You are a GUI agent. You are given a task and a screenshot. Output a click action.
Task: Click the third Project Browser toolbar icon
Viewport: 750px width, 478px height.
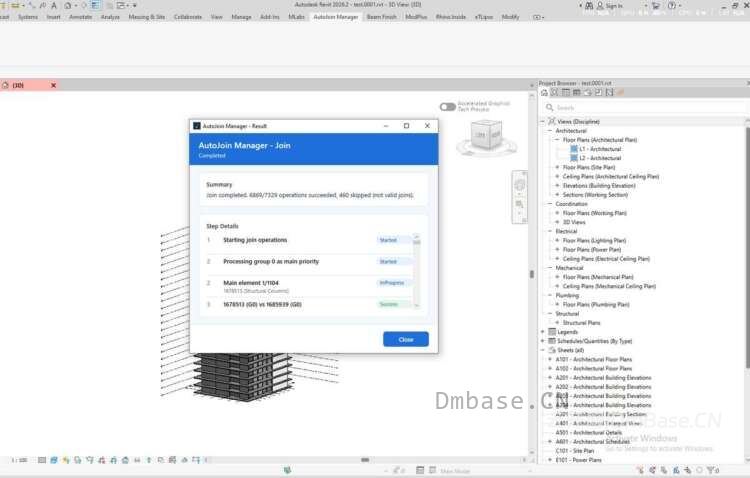[x=566, y=93]
